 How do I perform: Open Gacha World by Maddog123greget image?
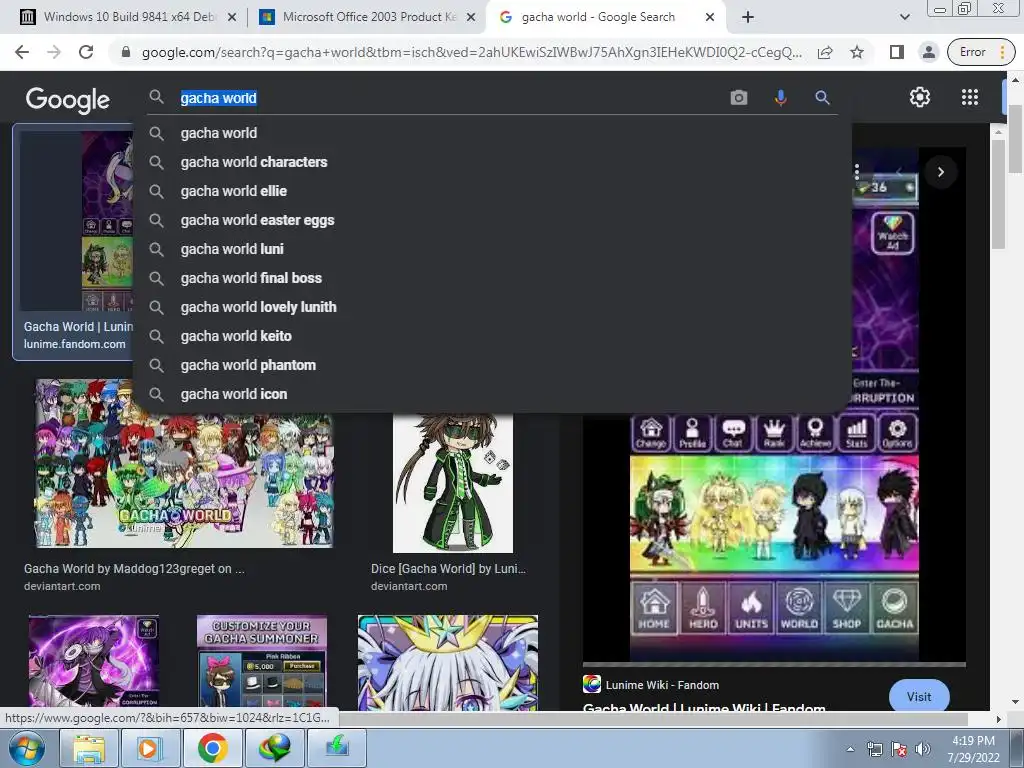184,463
